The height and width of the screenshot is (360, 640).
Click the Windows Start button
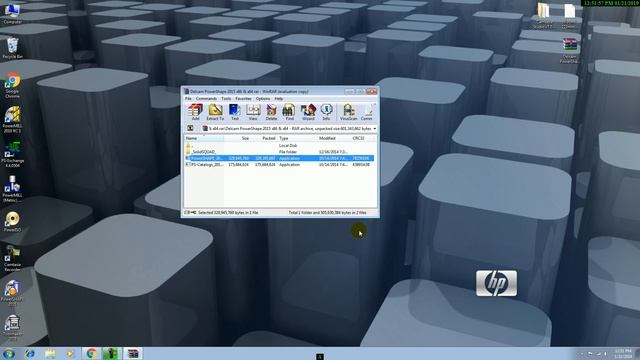(9, 353)
